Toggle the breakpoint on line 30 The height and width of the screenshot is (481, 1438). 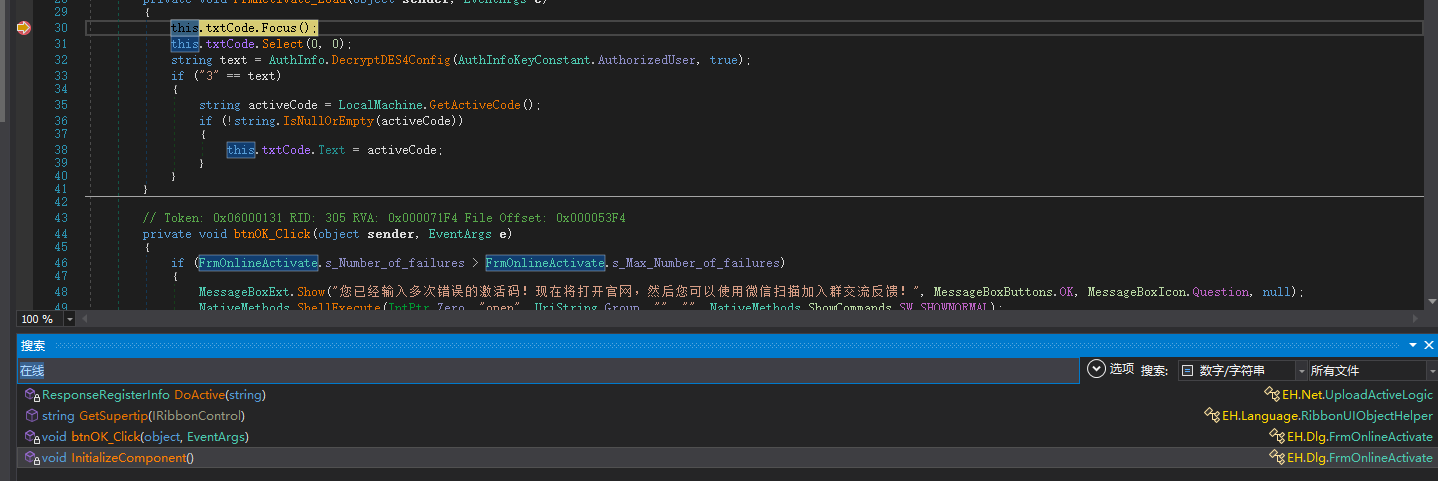pos(23,28)
